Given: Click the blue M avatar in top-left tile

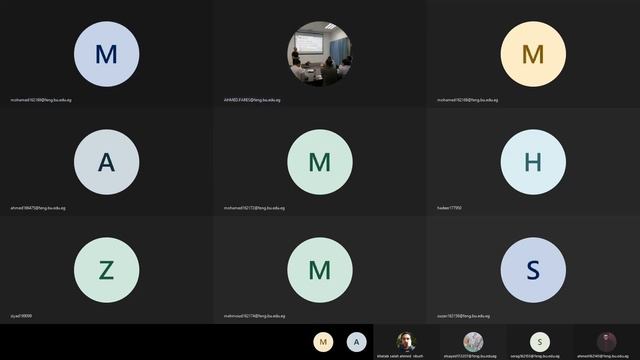Looking at the screenshot, I should (107, 54).
